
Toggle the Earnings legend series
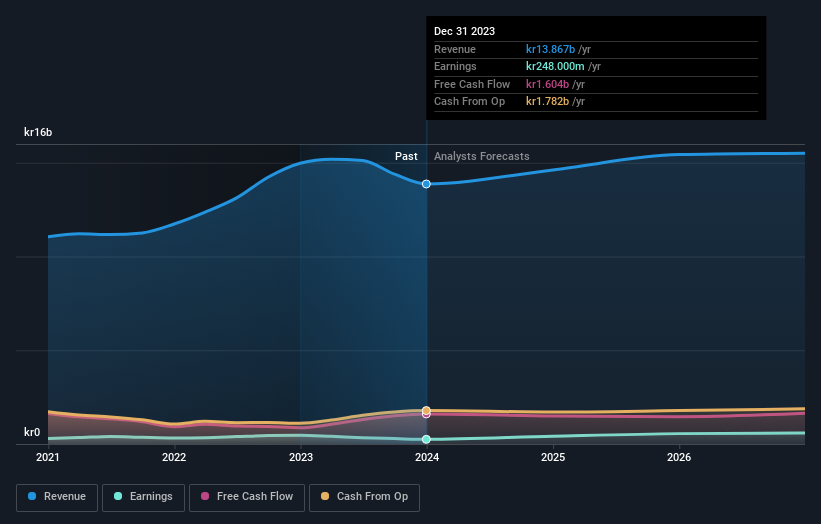143,497
